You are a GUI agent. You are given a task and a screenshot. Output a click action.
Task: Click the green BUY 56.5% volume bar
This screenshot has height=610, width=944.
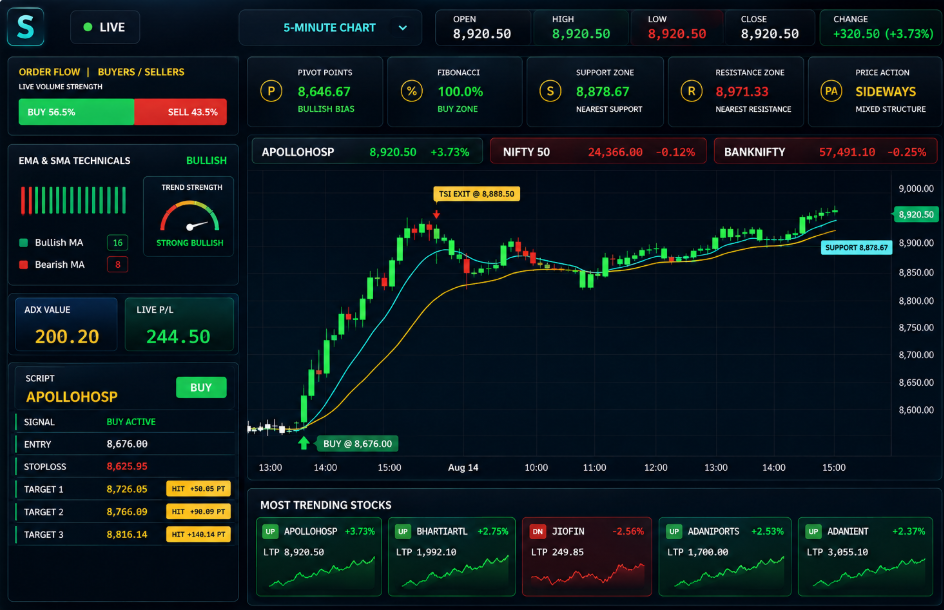pos(76,112)
